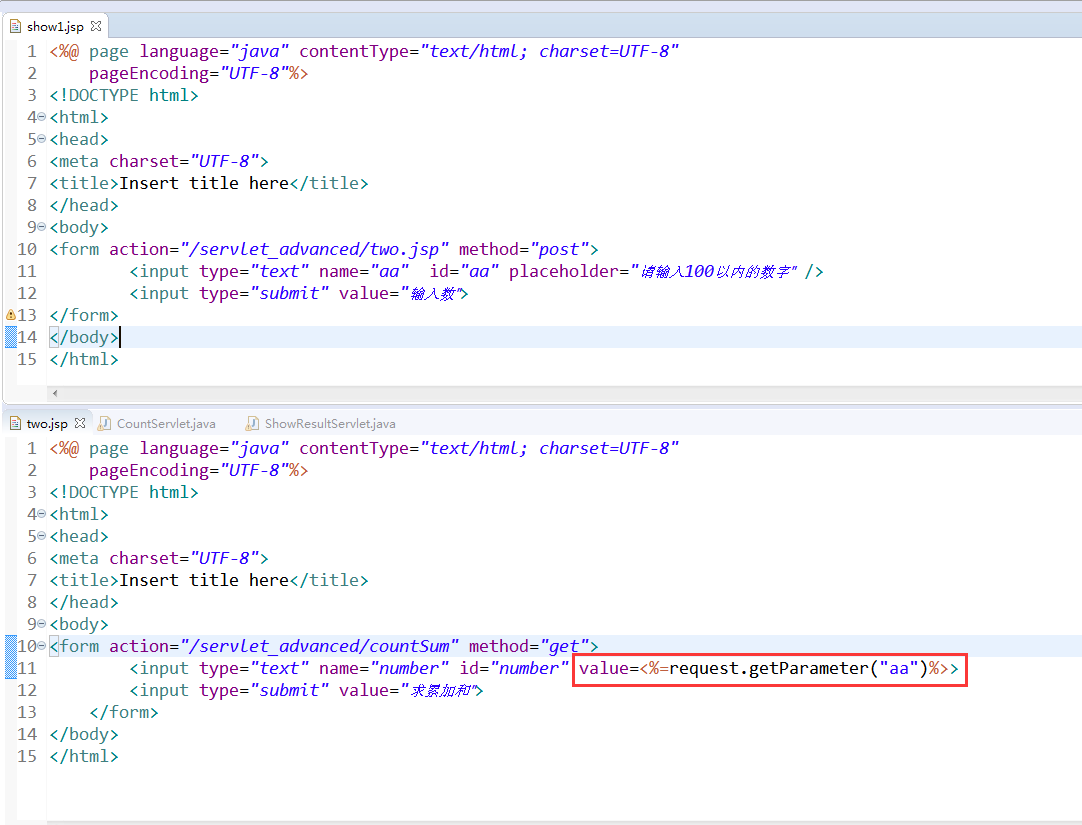Image resolution: width=1082 pixels, height=825 pixels.
Task: Click the <!DOCTYPE html> line in two.jsp
Action: 124,493
